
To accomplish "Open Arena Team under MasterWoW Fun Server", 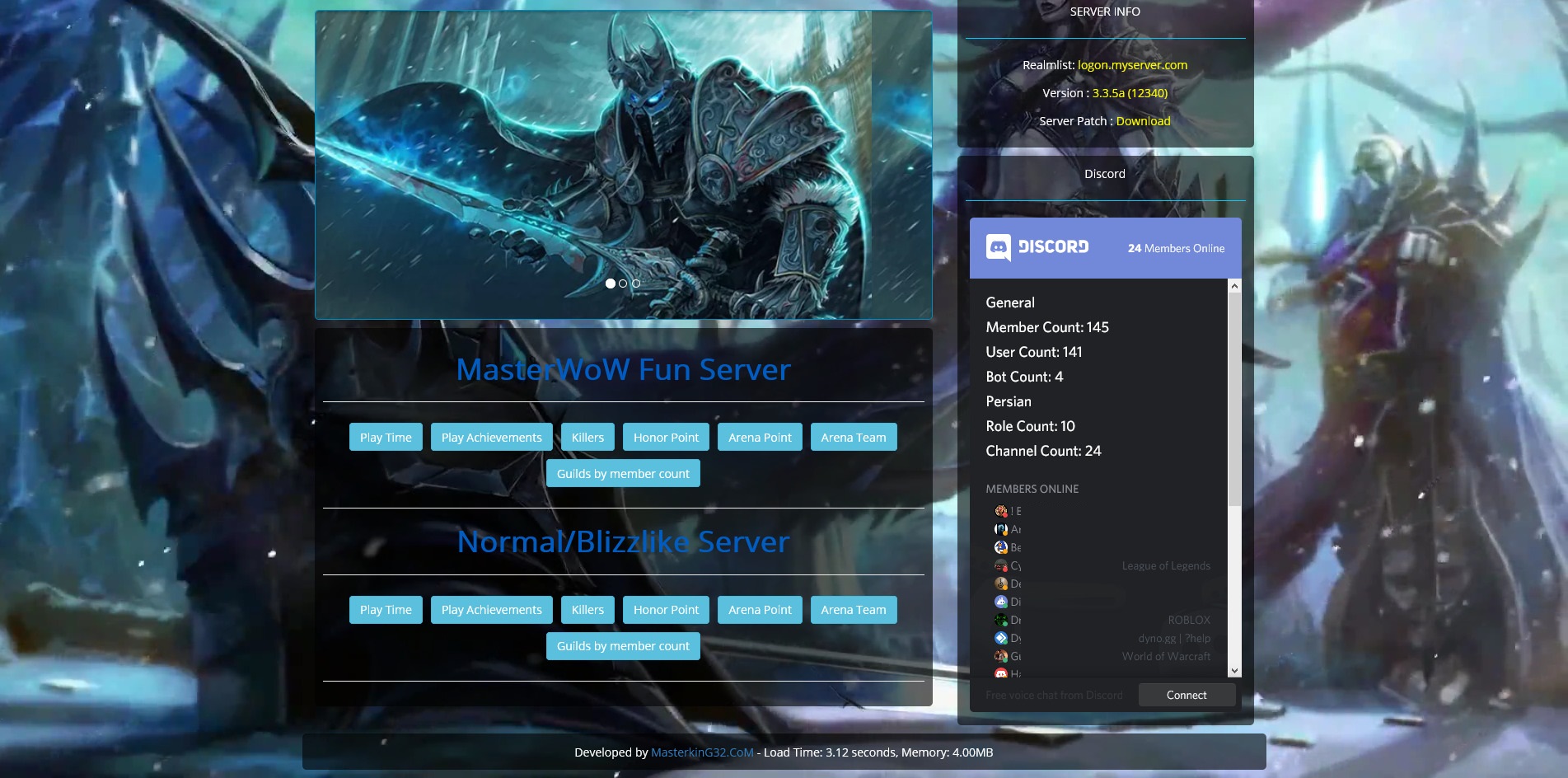I will (854, 437).
